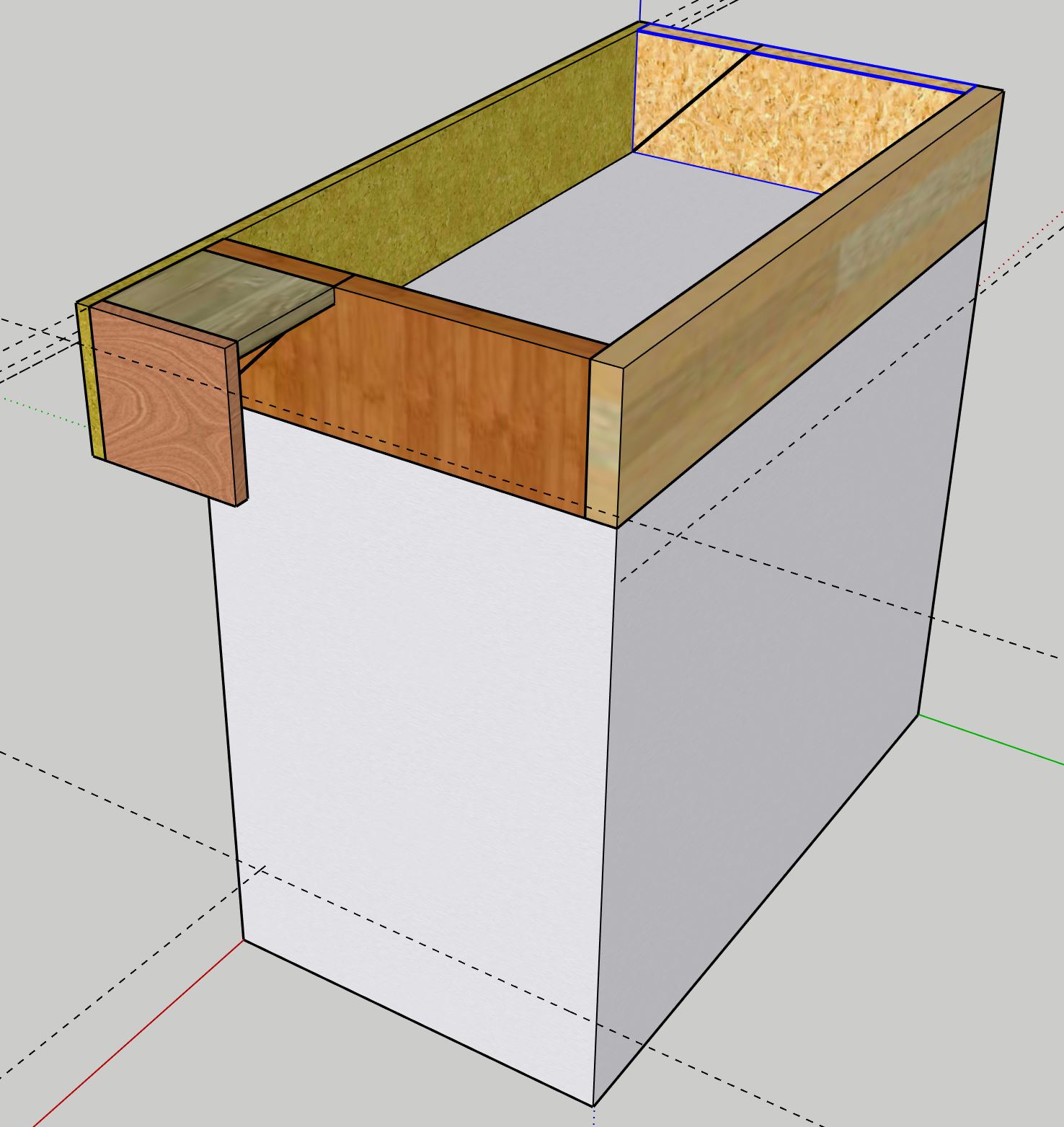Screen dimensions: 1064x1127
Task: Select the shaded grey right side of cabinet
Action: tap(779, 649)
